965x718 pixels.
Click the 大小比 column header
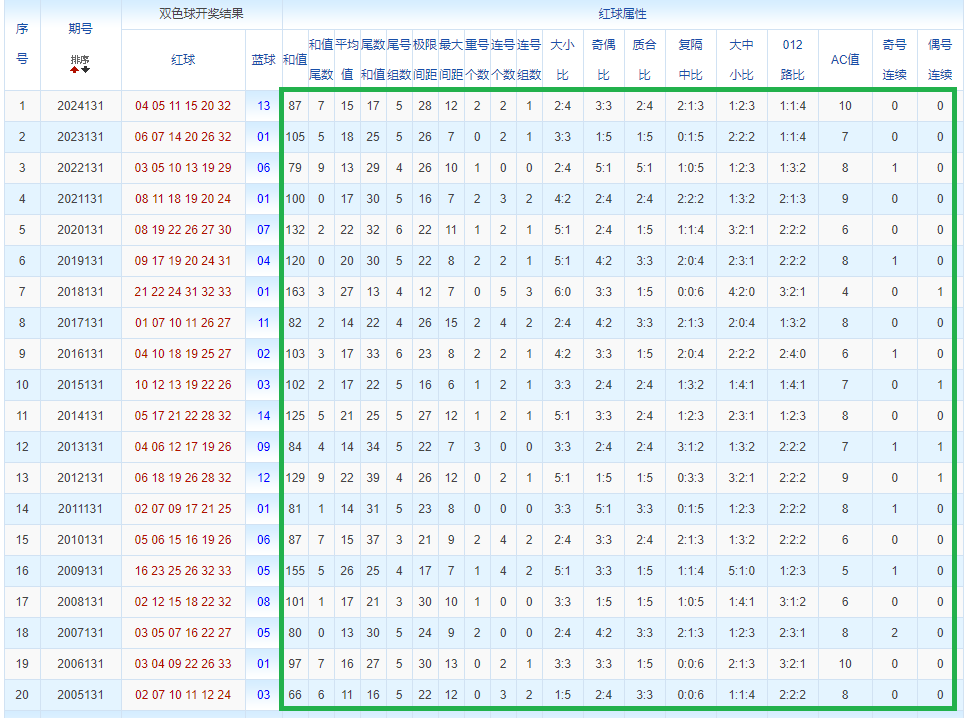(x=562, y=60)
